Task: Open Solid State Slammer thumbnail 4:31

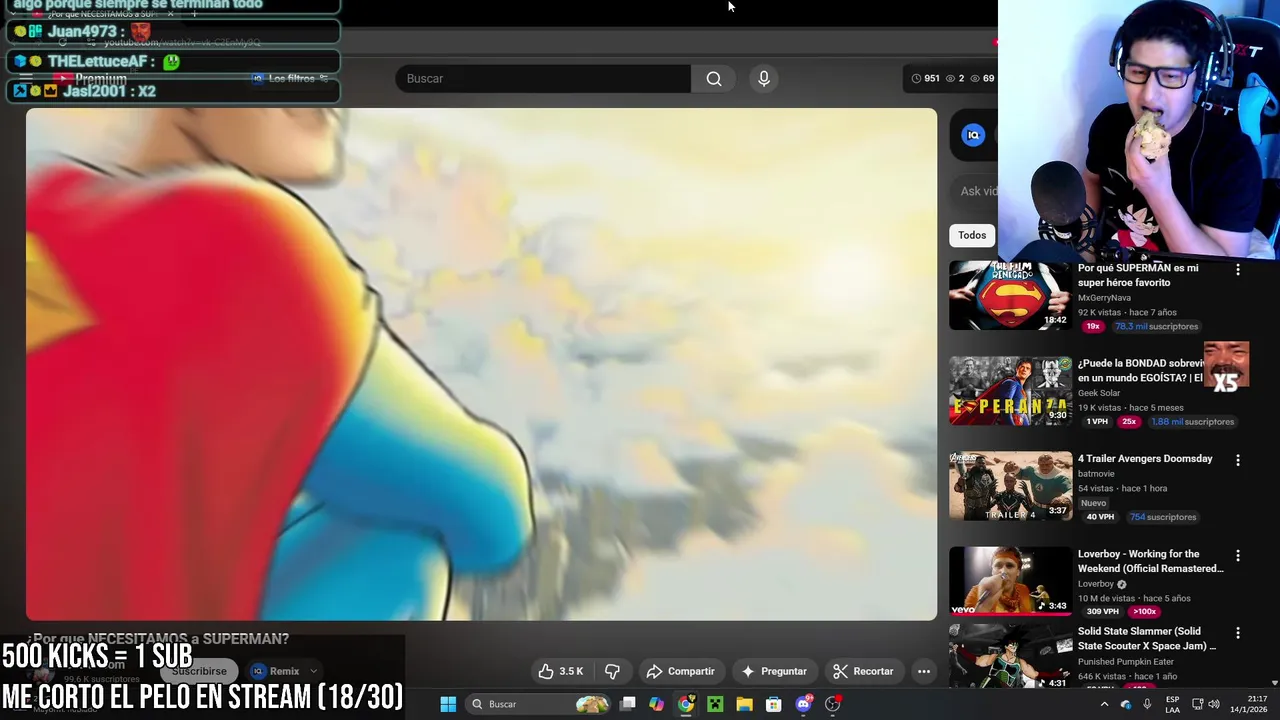Action: click(1010, 656)
